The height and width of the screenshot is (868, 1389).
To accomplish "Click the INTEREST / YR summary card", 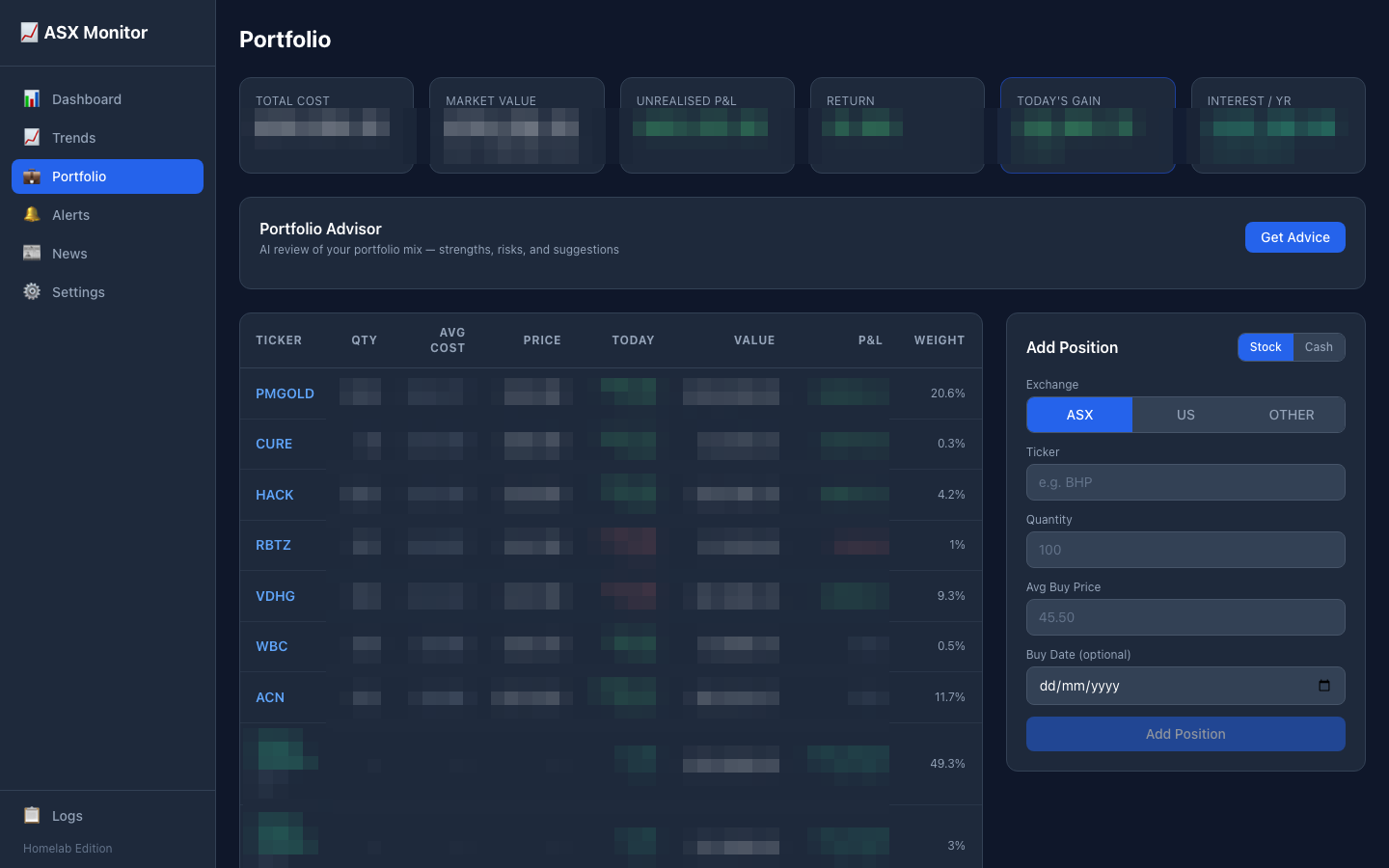I will pos(1278,125).
